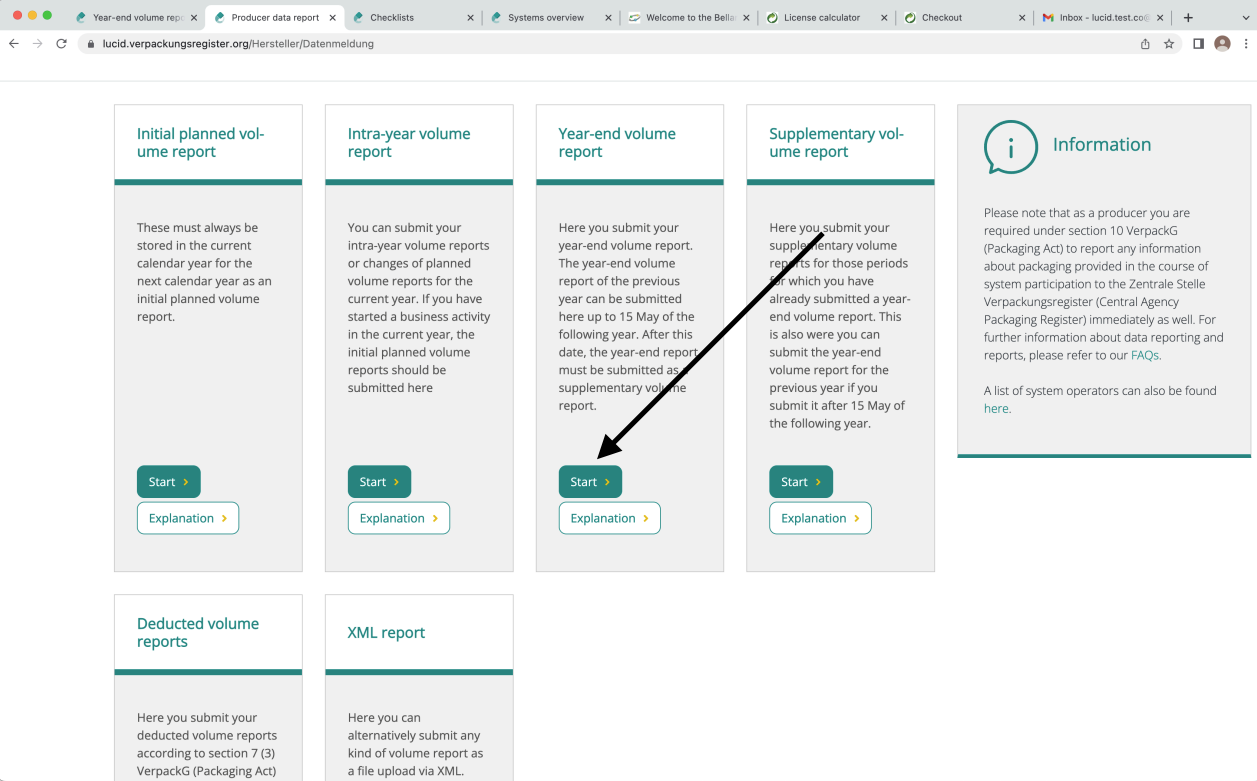Switch to the License calculator tab
Screen dimensions: 1257x781
(x=821, y=18)
